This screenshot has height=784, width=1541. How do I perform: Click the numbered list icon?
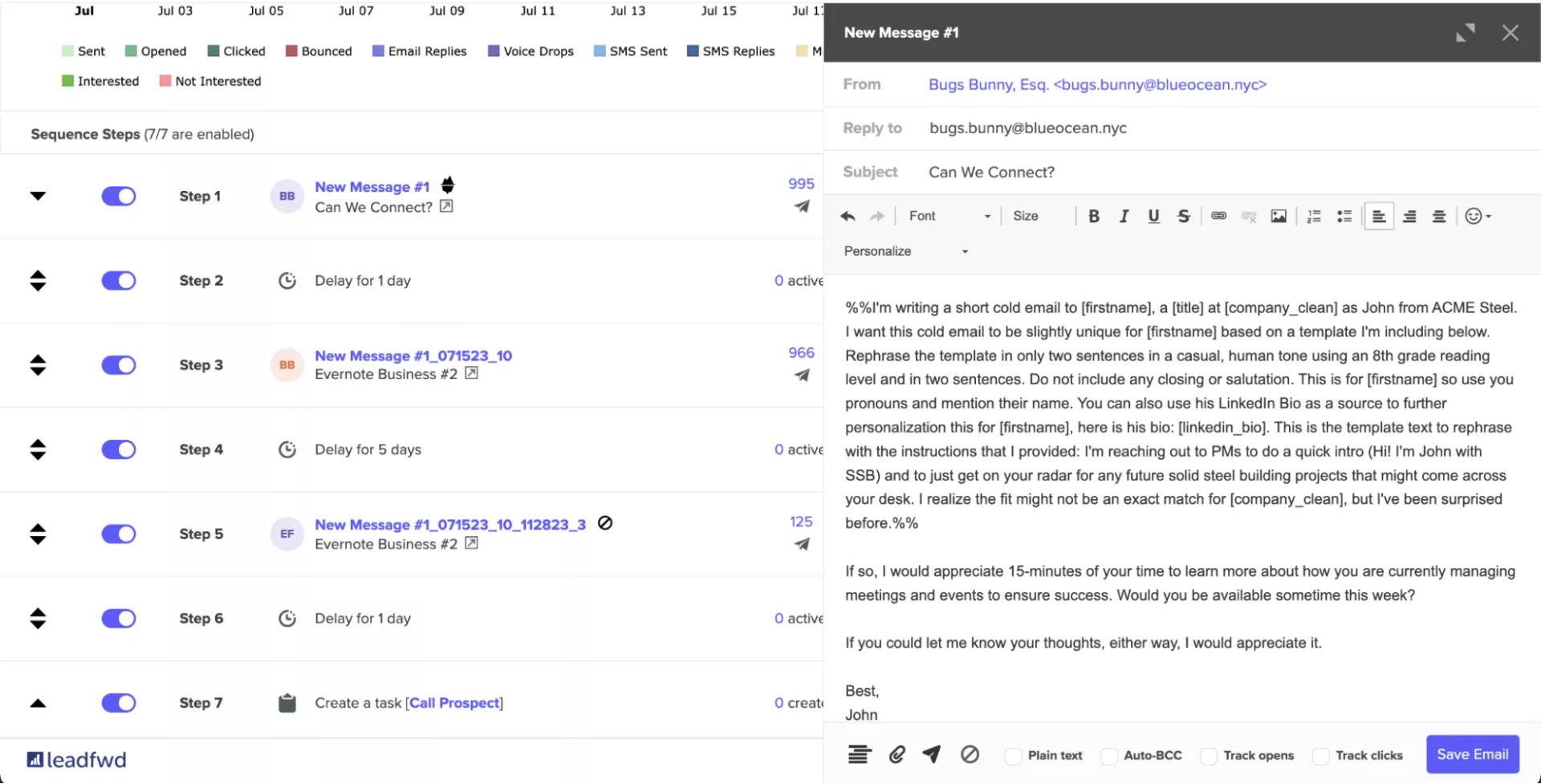coord(1314,216)
